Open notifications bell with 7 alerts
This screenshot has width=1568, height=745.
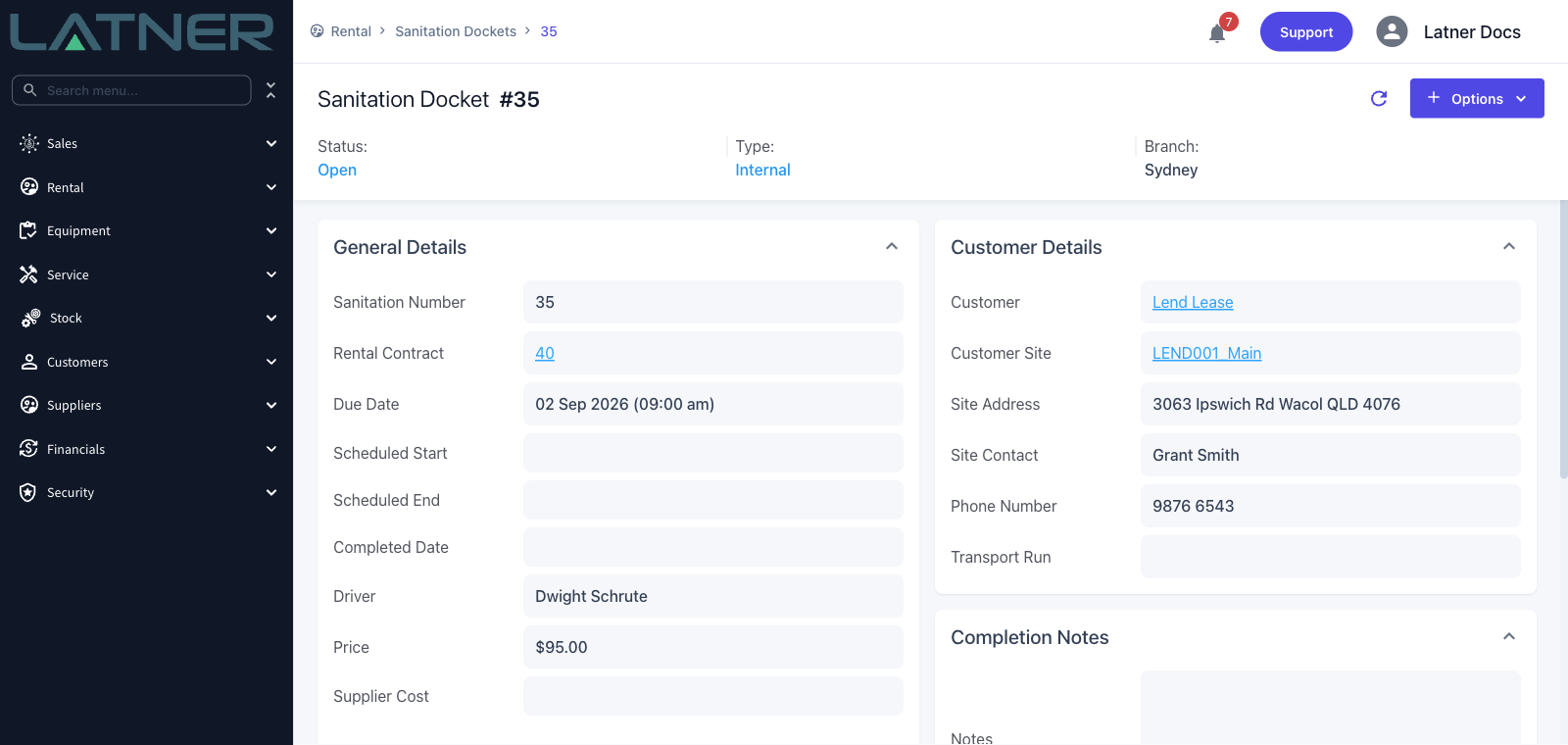coord(1217,33)
